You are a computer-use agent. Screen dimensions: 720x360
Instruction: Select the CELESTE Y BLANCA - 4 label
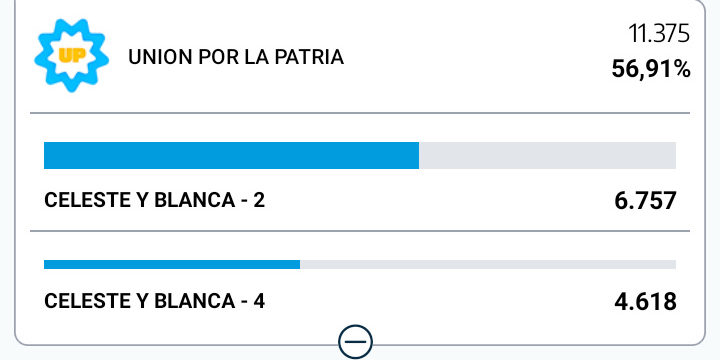[x=155, y=301]
